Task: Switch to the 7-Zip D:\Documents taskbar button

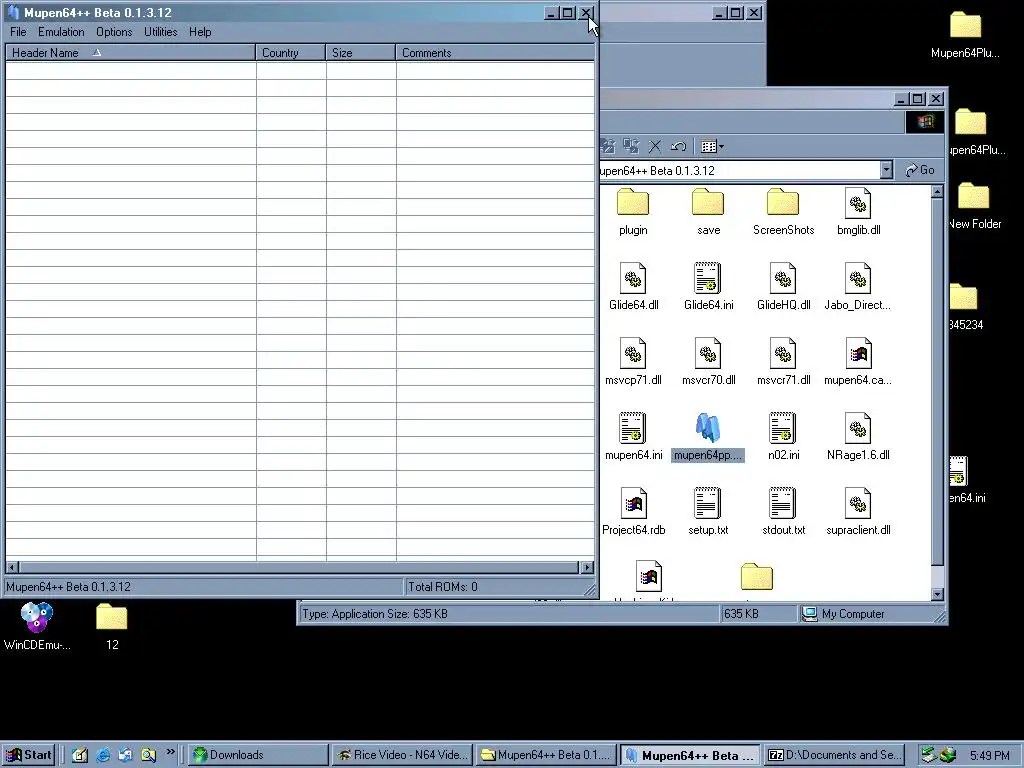Action: [x=833, y=755]
